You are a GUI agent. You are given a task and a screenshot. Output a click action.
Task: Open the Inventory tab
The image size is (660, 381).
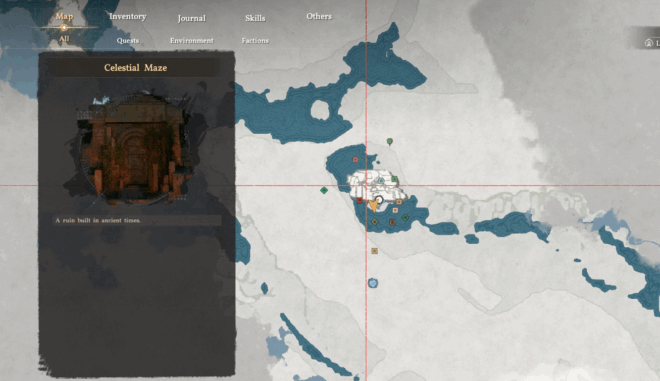tap(128, 16)
